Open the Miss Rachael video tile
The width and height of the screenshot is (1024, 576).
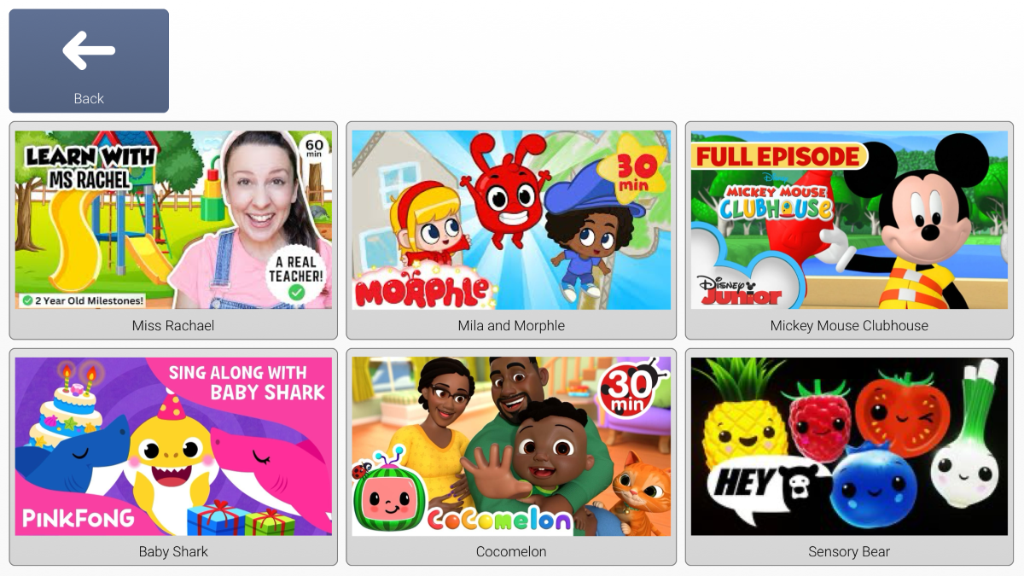[173, 231]
